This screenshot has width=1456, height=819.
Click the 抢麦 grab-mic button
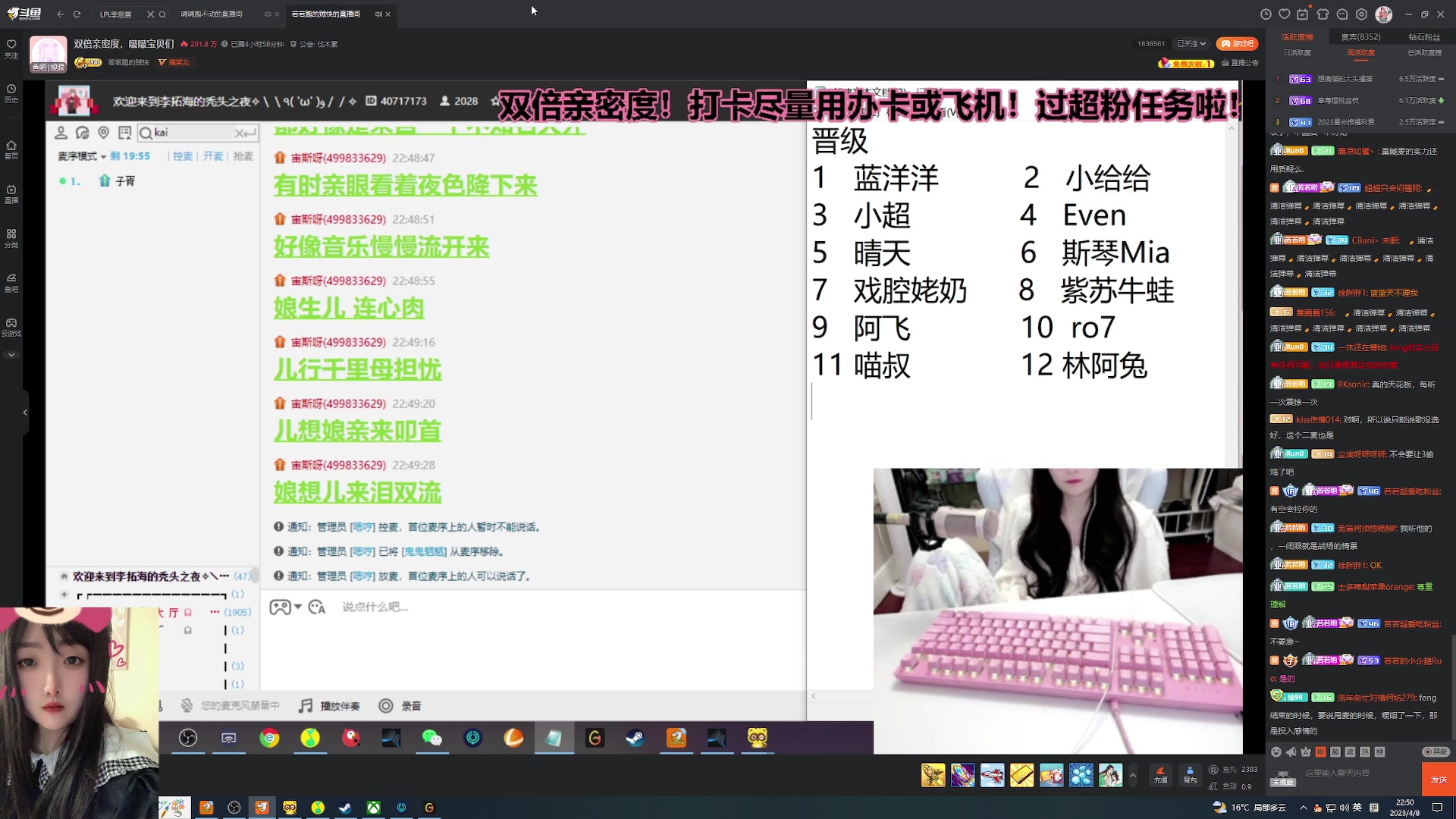[243, 156]
